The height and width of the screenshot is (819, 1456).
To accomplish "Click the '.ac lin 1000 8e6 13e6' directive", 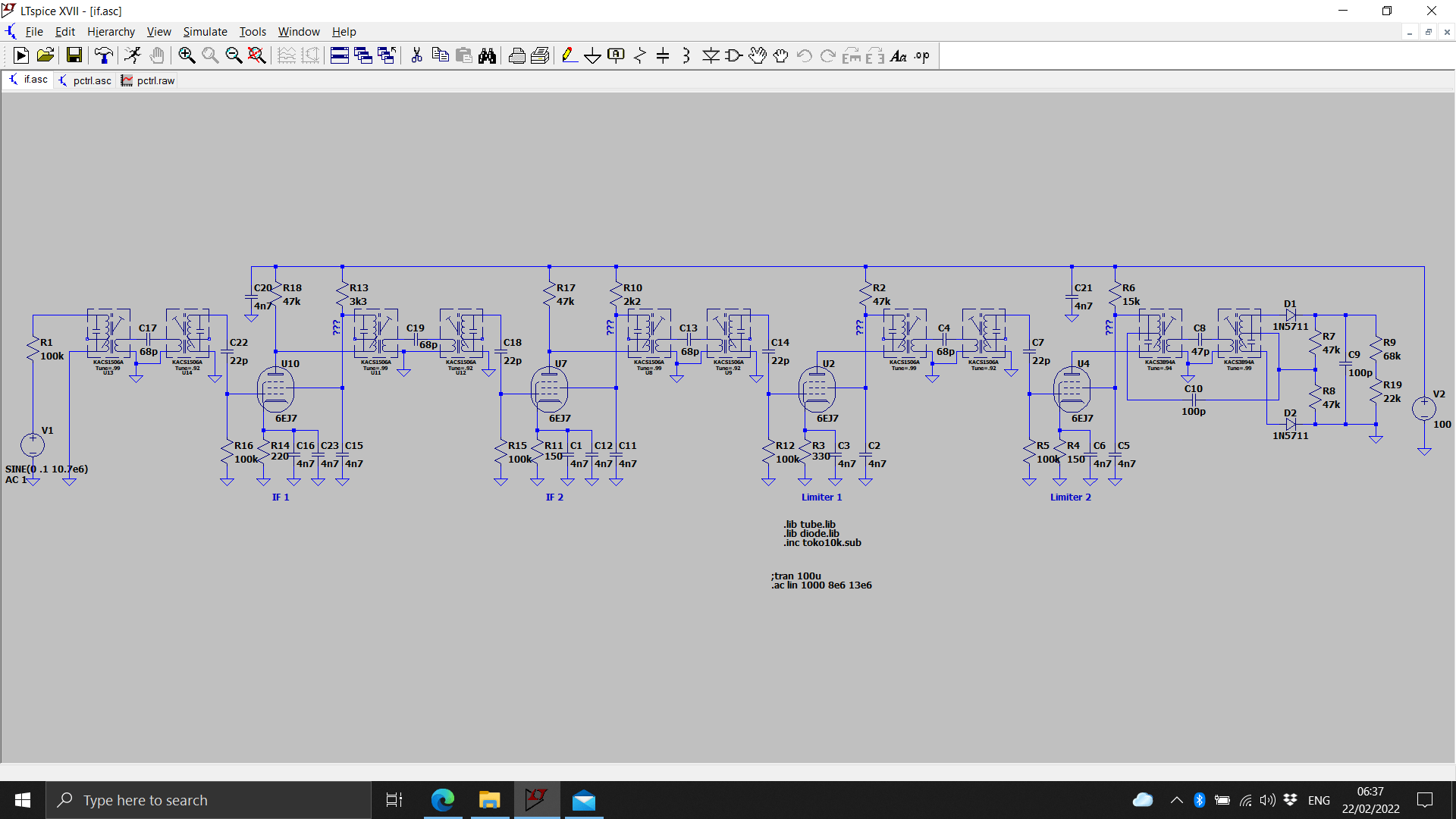I will 821,585.
